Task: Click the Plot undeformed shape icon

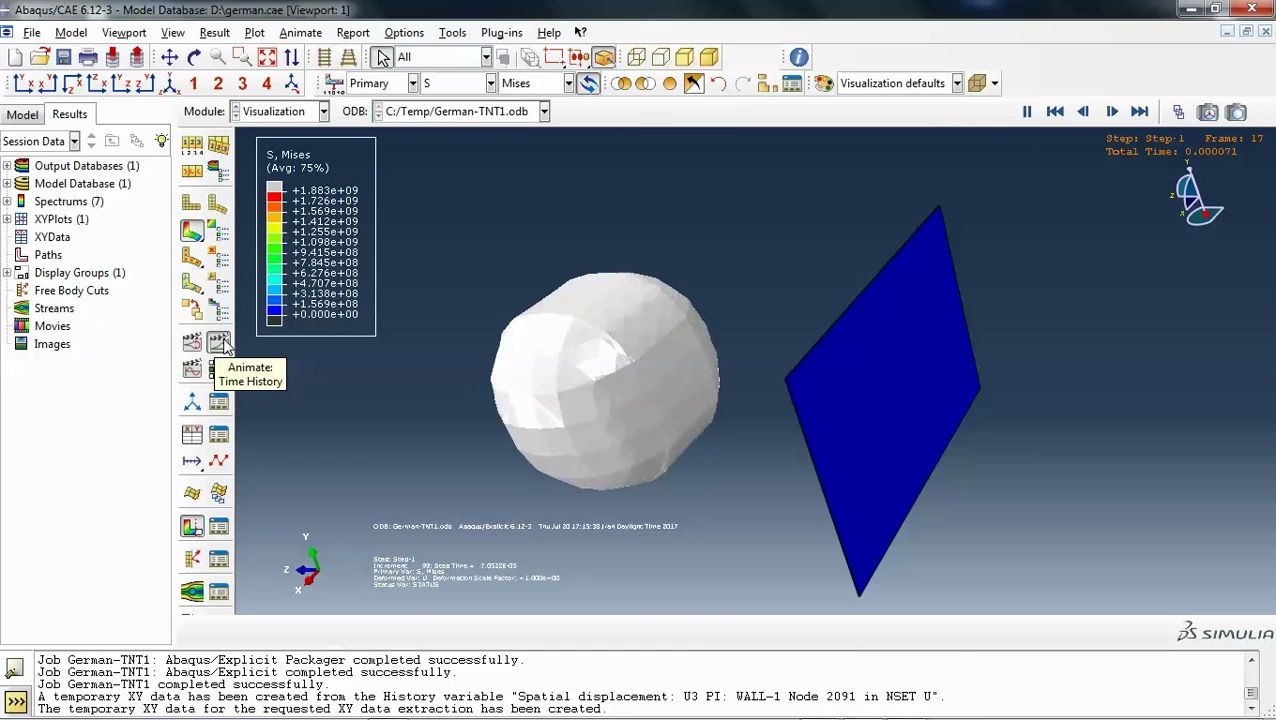Action: pyautogui.click(x=192, y=203)
